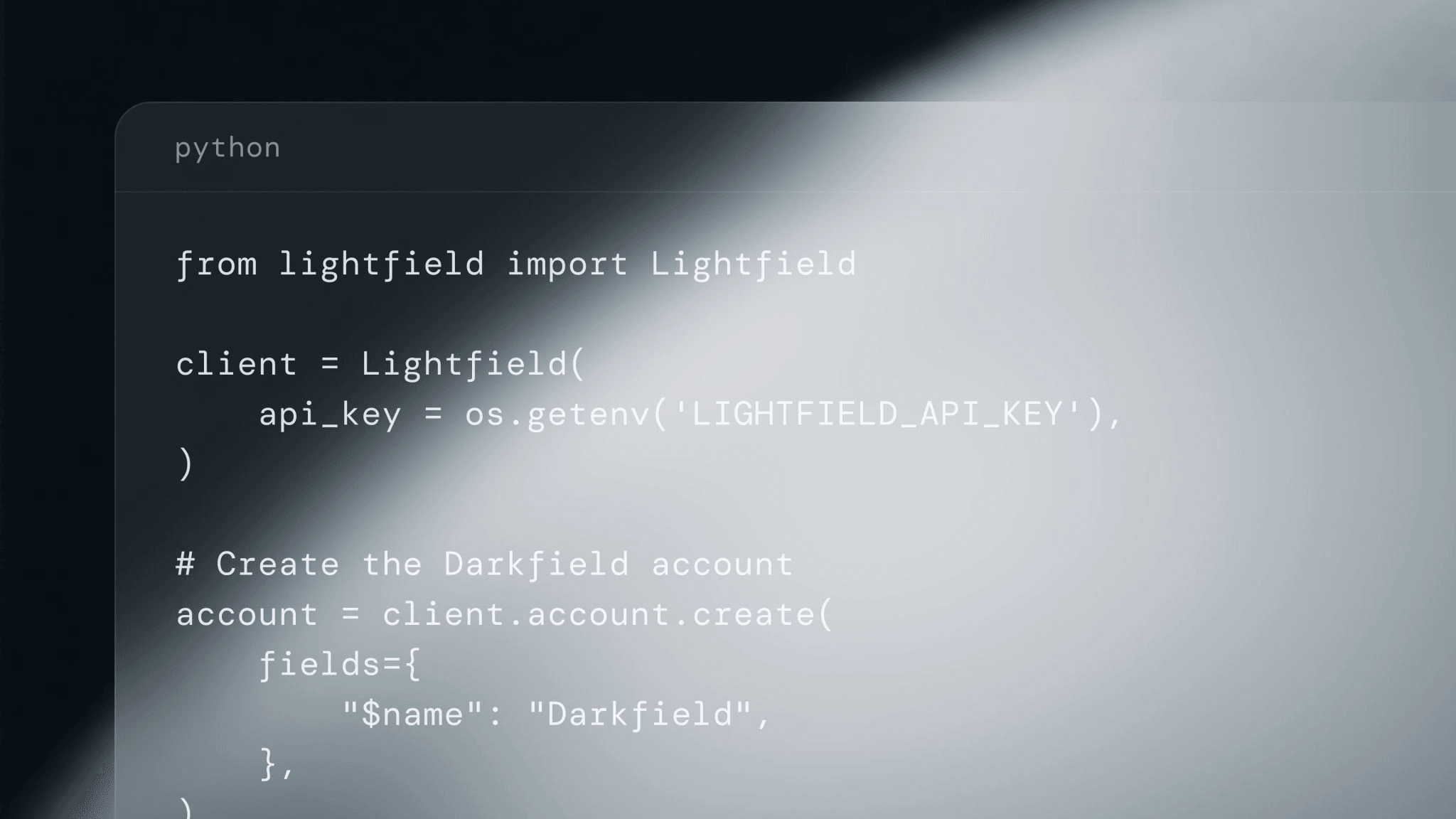Click the closing parenthesis below the api_key line
This screenshot has width=1456, height=819.
(x=186, y=464)
